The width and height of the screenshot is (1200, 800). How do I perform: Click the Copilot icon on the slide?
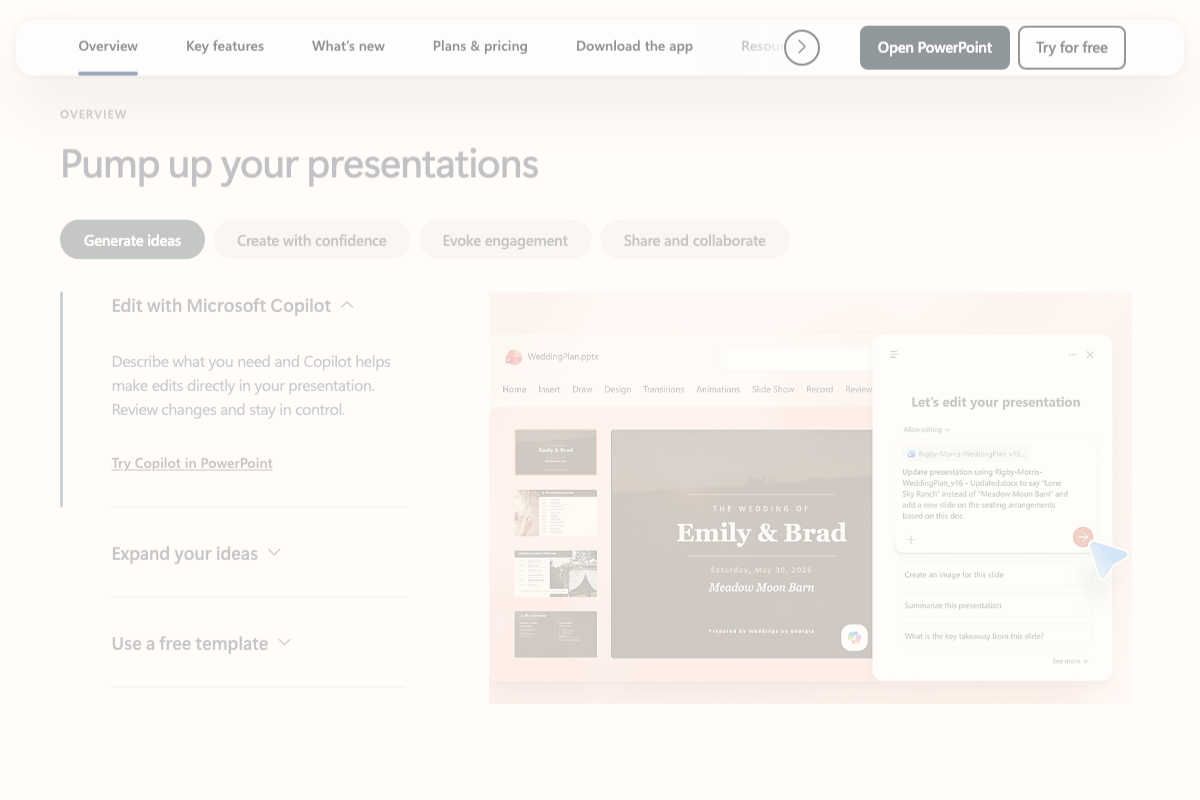coord(854,637)
